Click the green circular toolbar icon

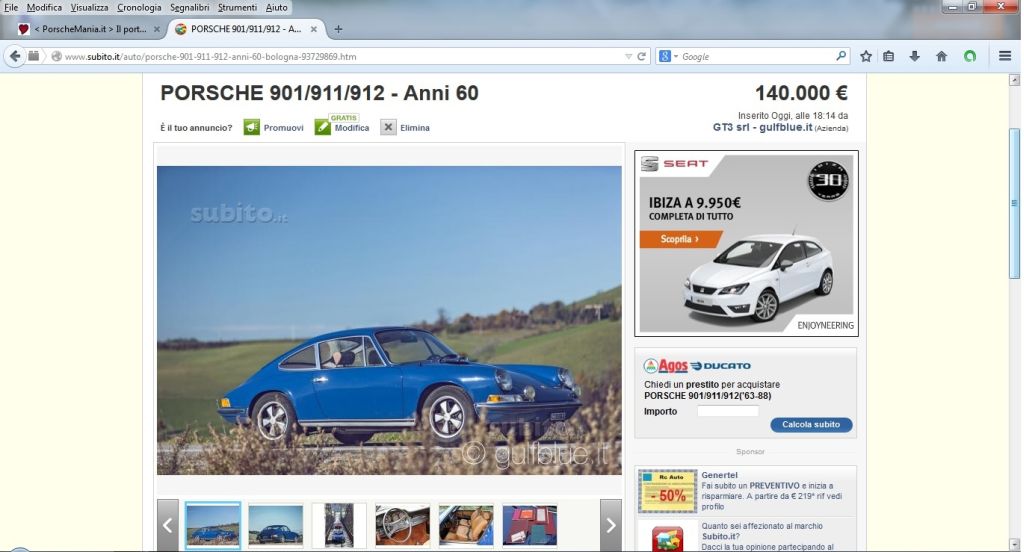coord(970,56)
